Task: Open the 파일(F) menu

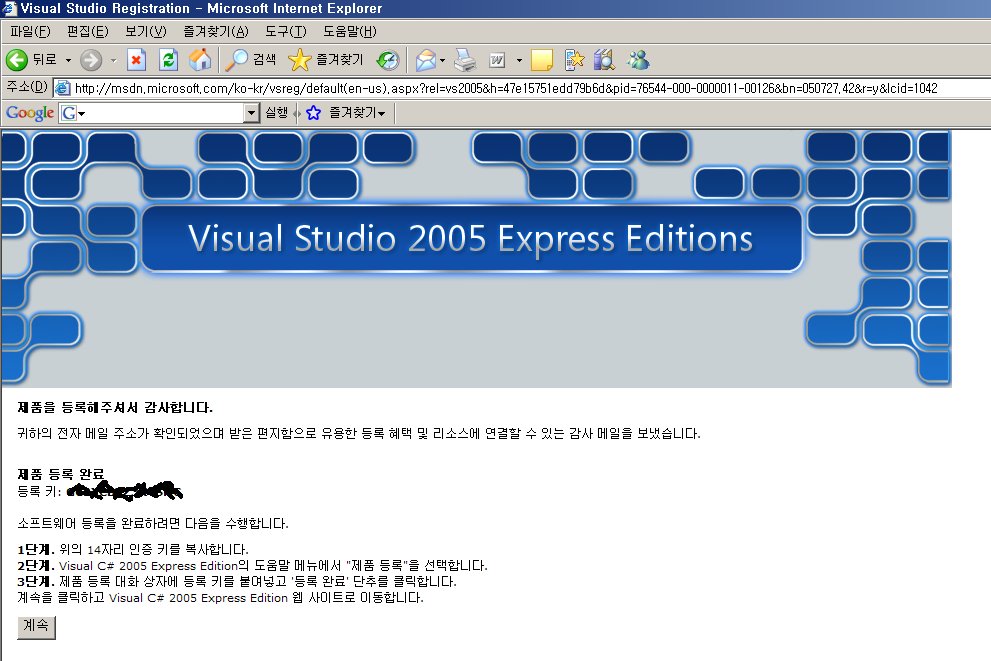Action: point(30,32)
